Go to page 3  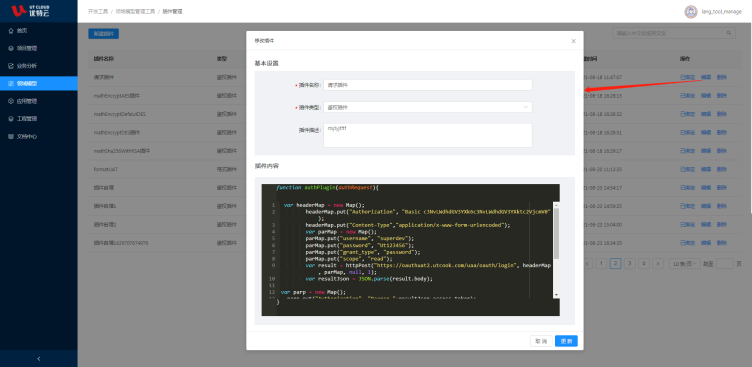click(x=630, y=263)
